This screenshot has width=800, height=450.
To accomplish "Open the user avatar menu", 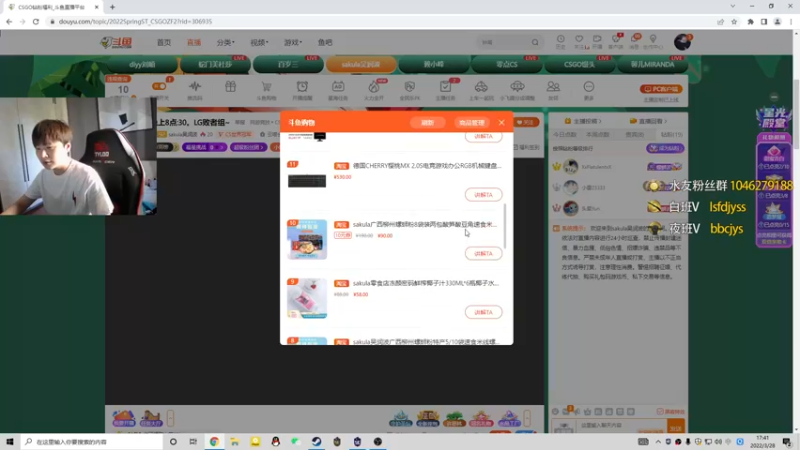I will pos(682,42).
